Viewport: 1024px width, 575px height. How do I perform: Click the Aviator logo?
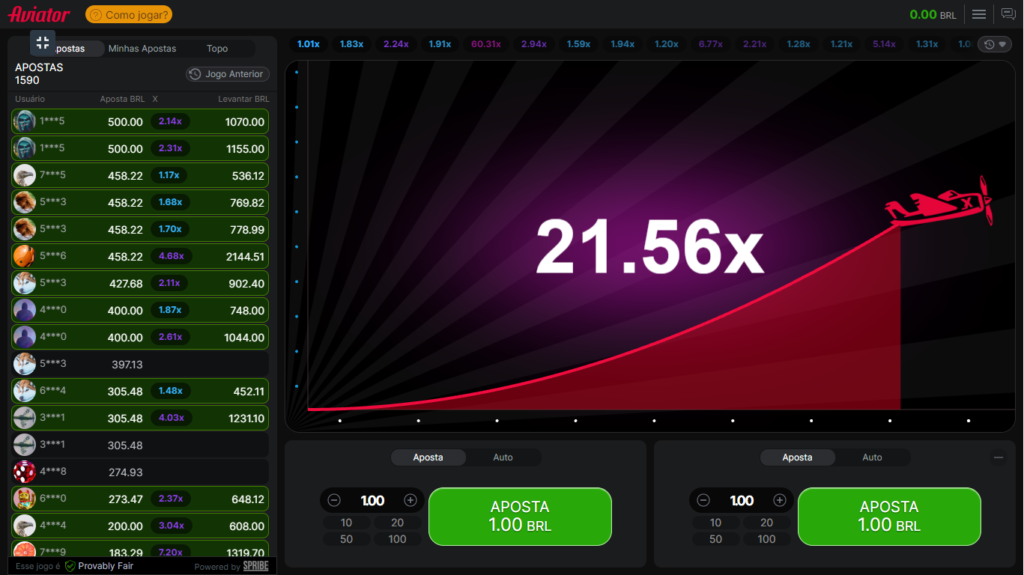39,14
